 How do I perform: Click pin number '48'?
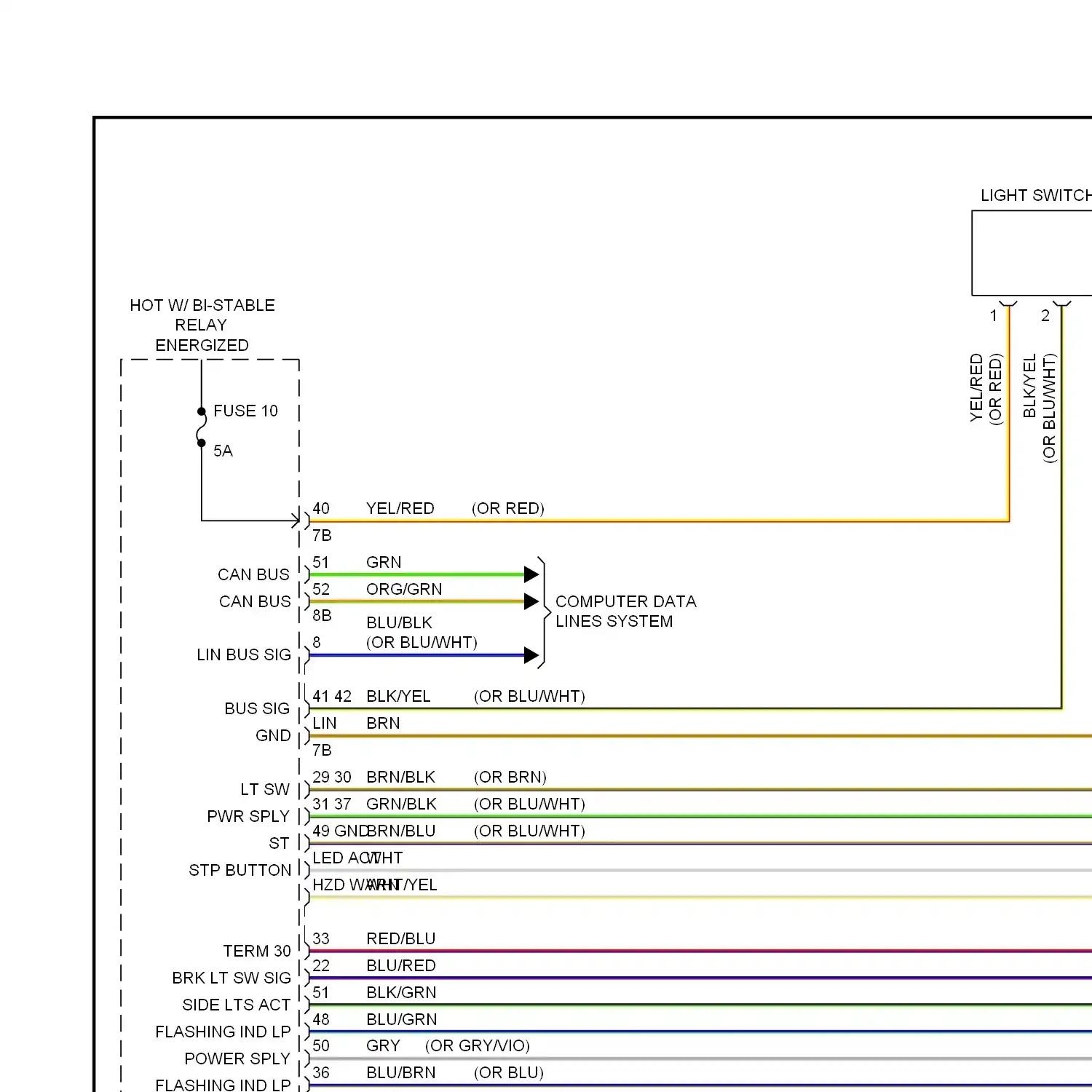321,1019
